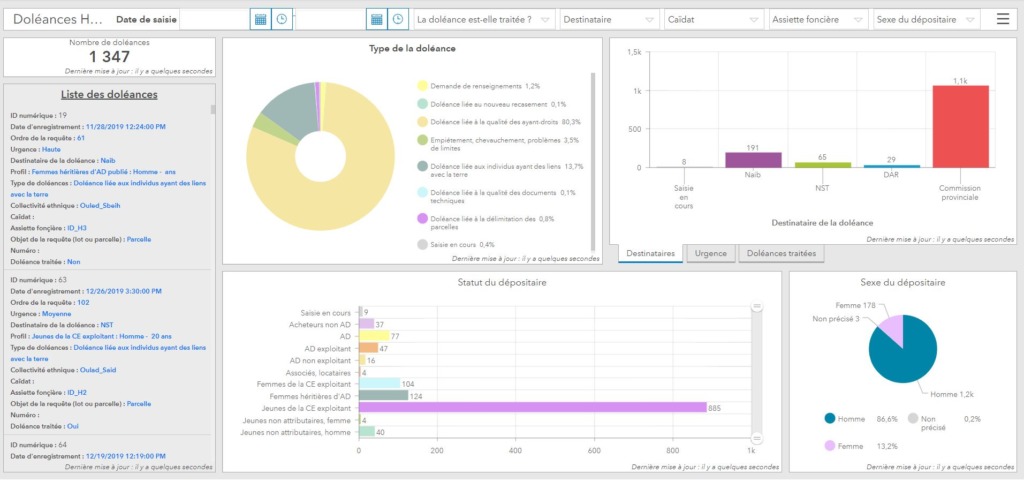Screen dimensions: 1024x481
Task: Toggle 'Doléance liée au nouveau recasement' legend swatch
Action: tap(423, 104)
